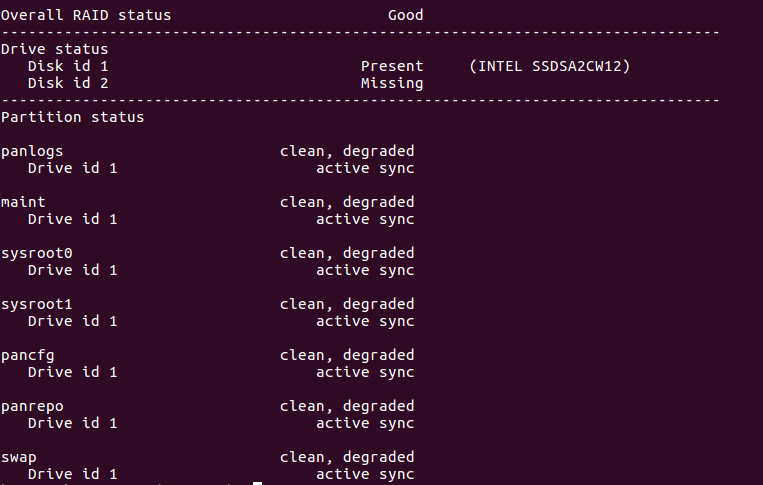Select the "Disk id 1" line label
The height and width of the screenshot is (485, 763).
point(68,66)
